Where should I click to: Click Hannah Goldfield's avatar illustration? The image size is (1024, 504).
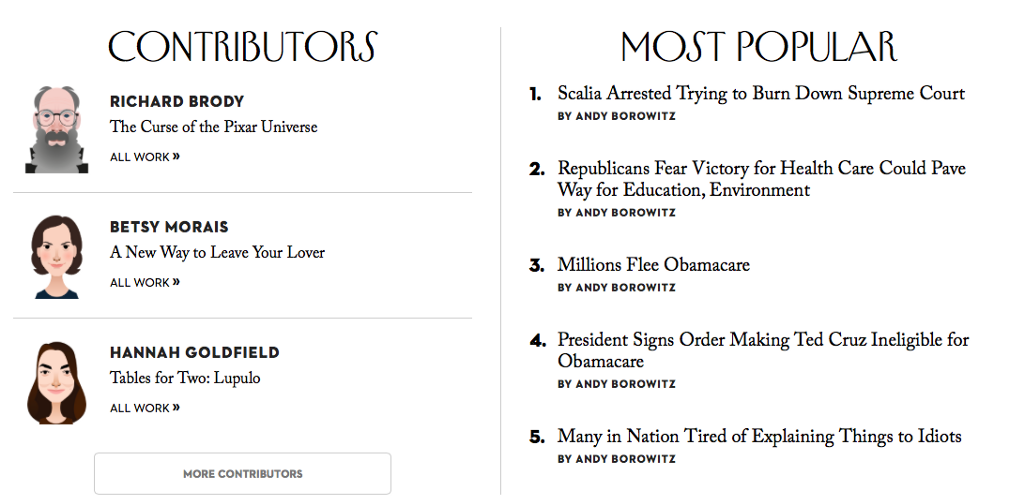(56, 382)
